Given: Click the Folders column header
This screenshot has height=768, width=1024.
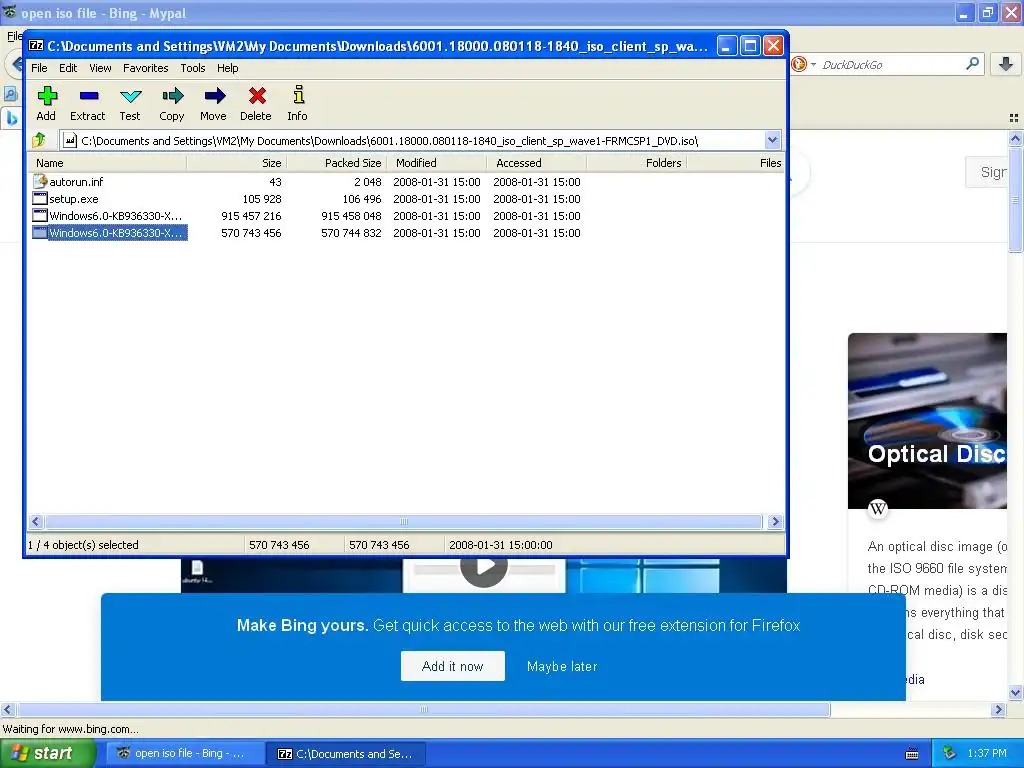Looking at the screenshot, I should pos(636,163).
